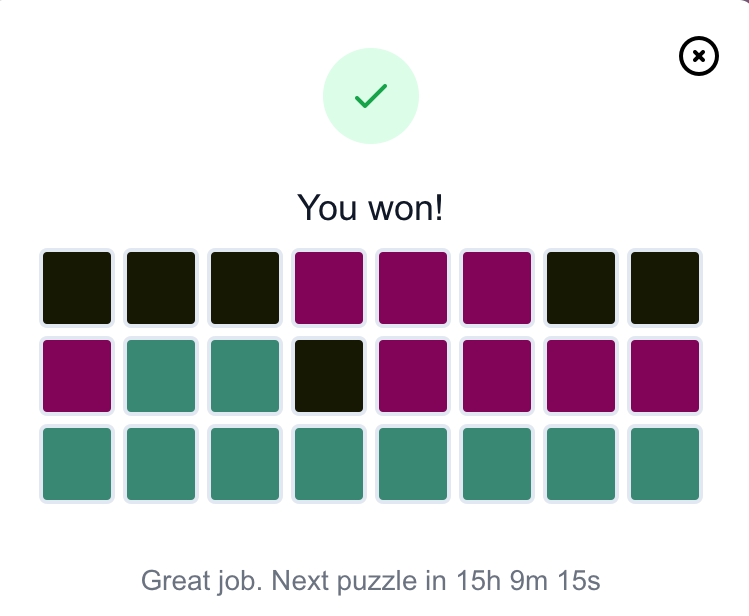
Task: Click the first magenta tile in top row
Action: click(329, 288)
